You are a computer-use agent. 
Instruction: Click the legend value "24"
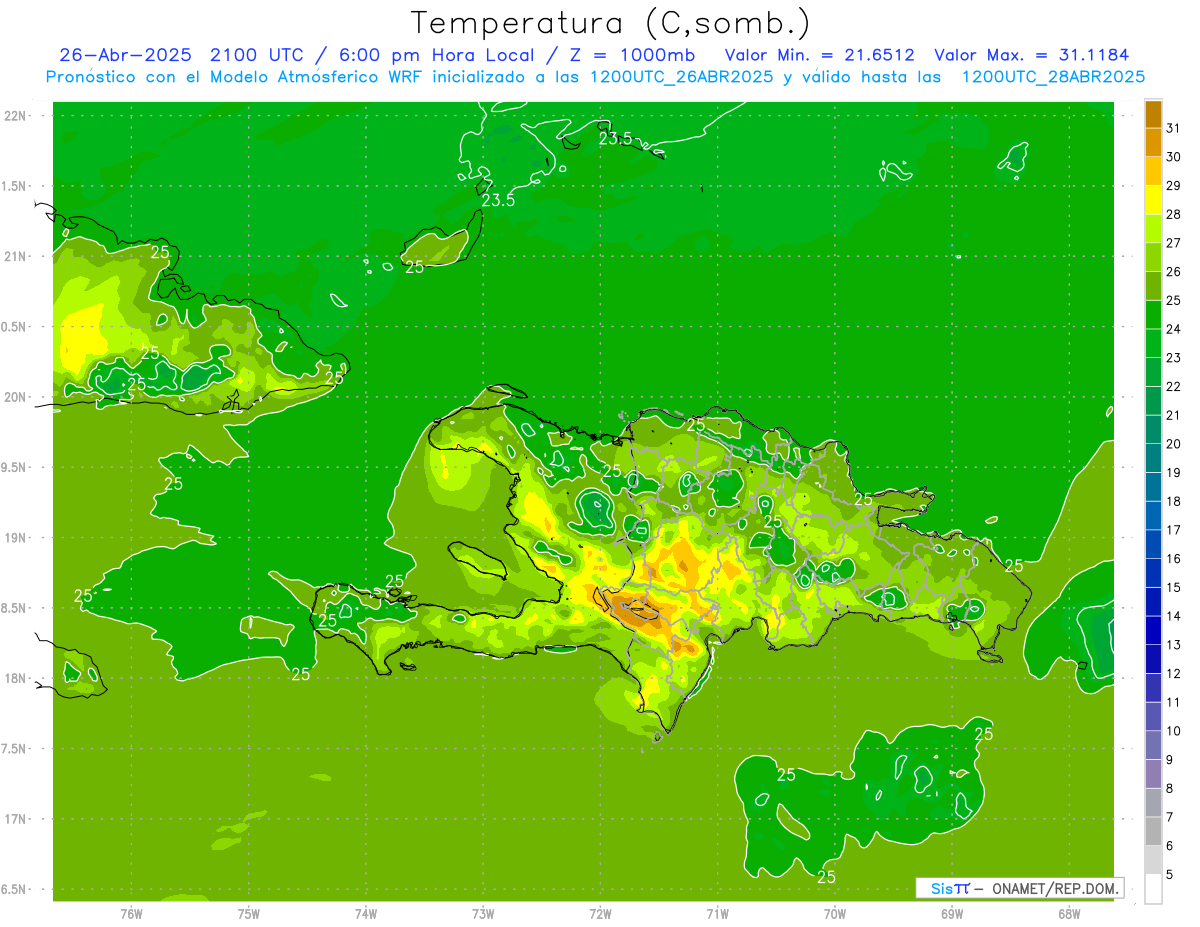tap(1173, 329)
